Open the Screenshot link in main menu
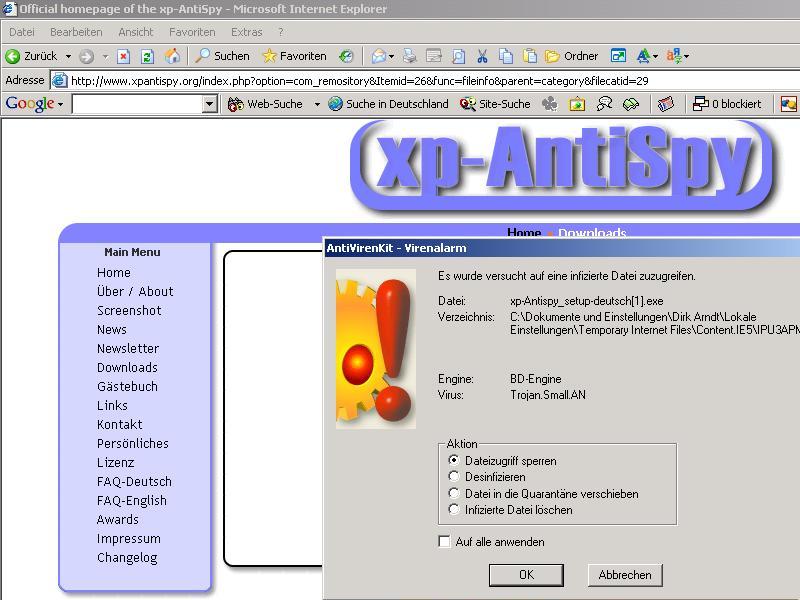 [129, 310]
